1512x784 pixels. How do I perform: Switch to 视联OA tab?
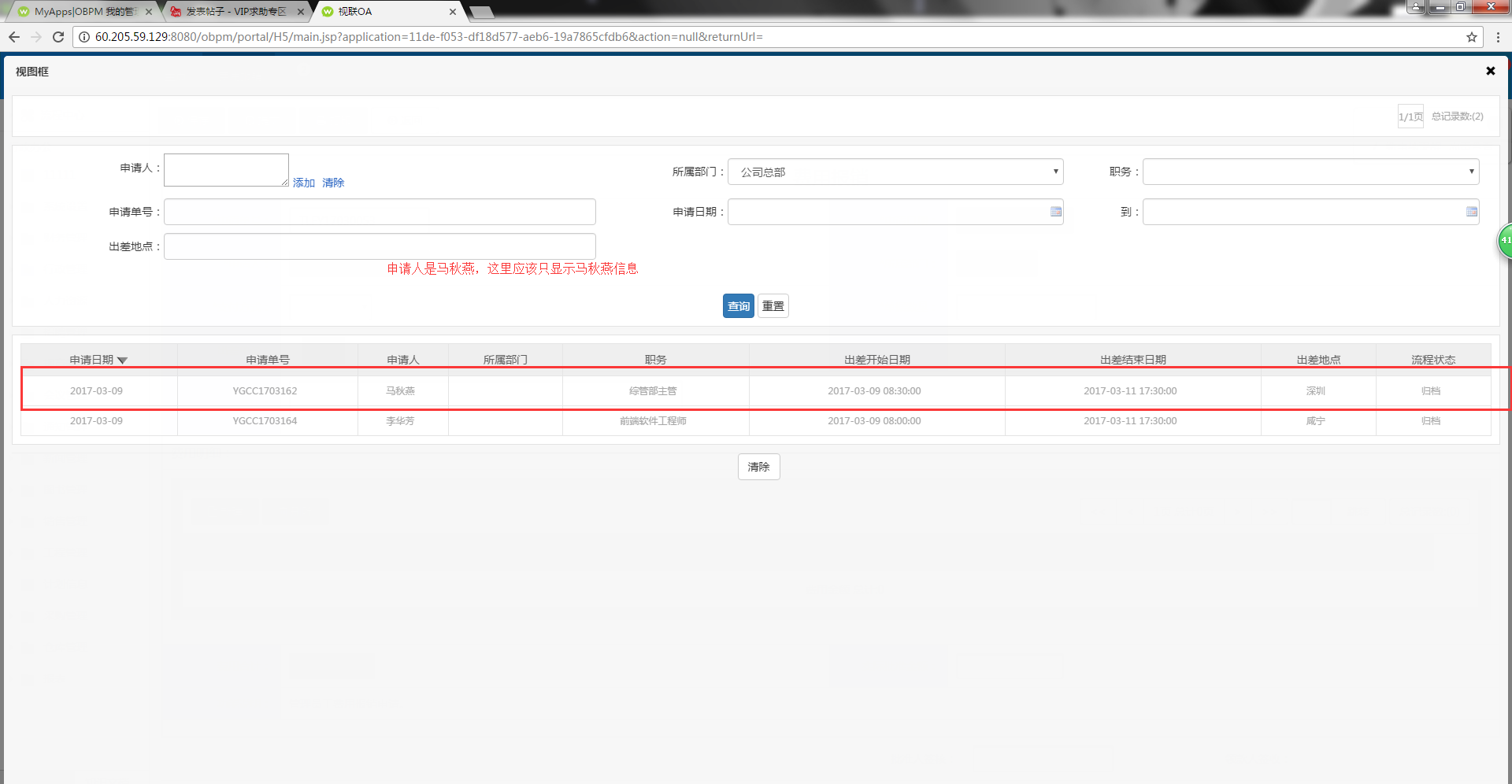[390, 12]
